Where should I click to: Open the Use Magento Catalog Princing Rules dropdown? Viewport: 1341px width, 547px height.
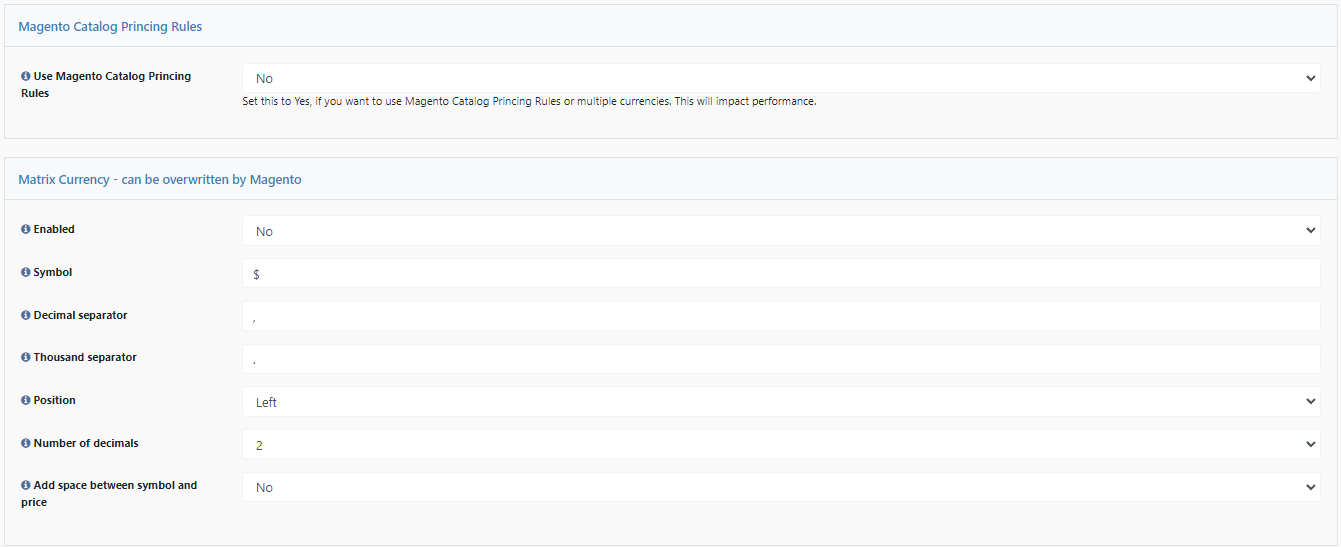coord(781,78)
